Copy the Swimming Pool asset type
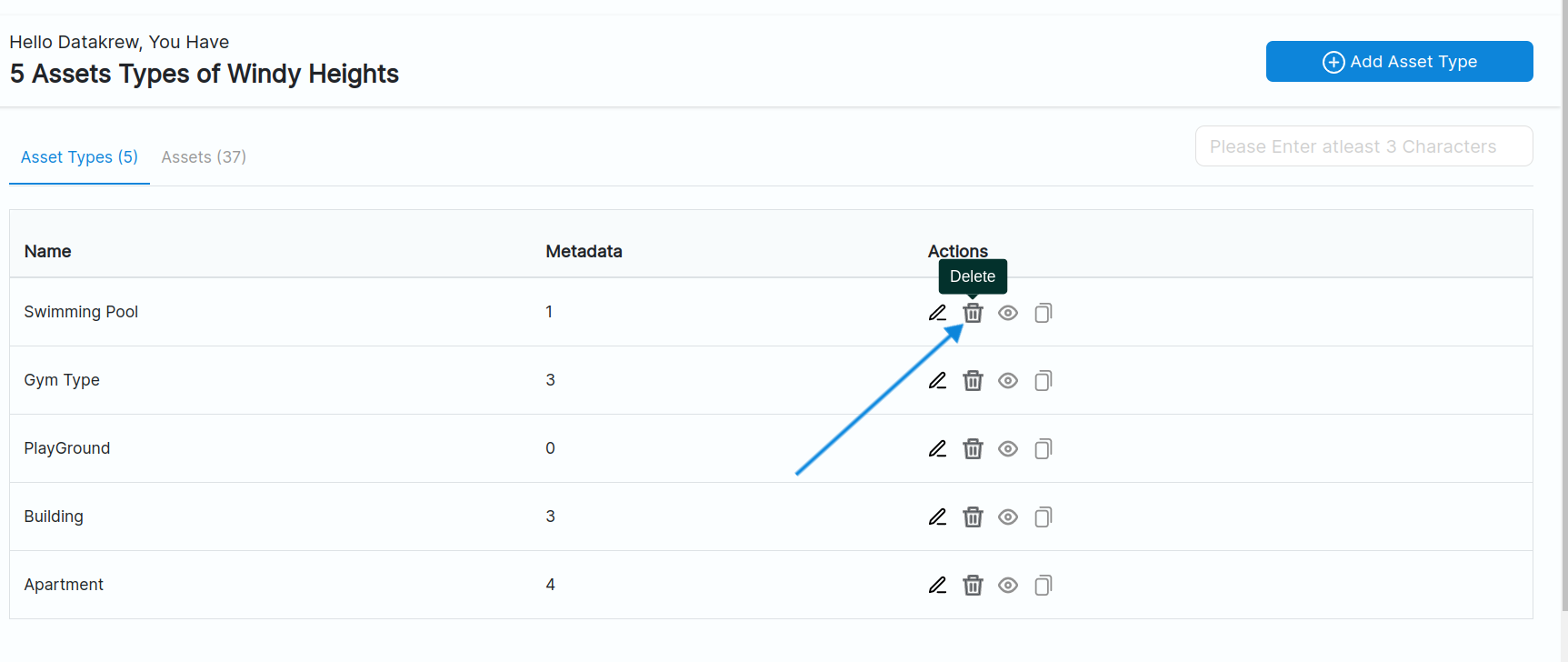 1044,313
